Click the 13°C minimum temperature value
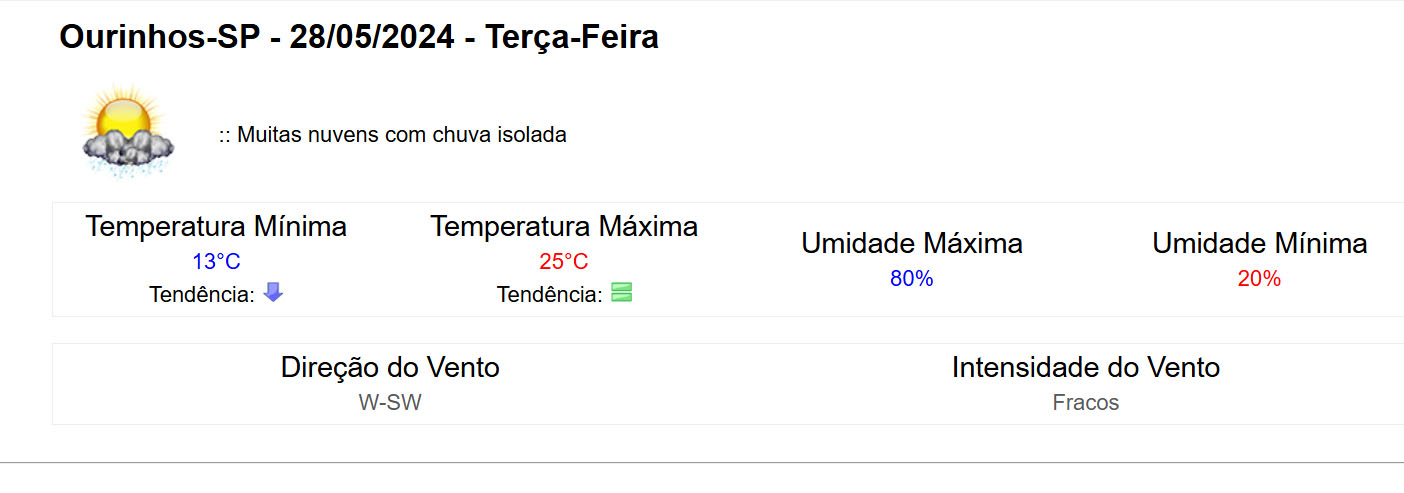This screenshot has width=1404, height=493. click(x=216, y=262)
